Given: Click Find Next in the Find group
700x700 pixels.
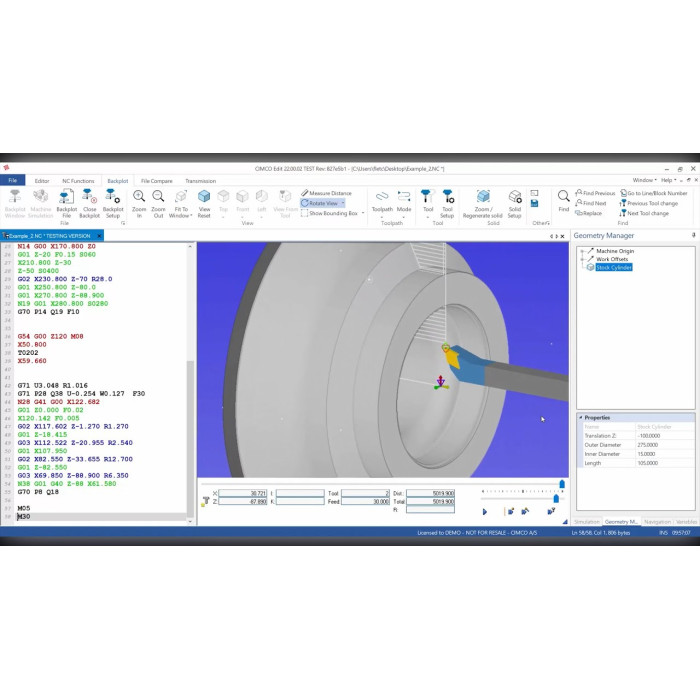Looking at the screenshot, I should pyautogui.click(x=594, y=203).
